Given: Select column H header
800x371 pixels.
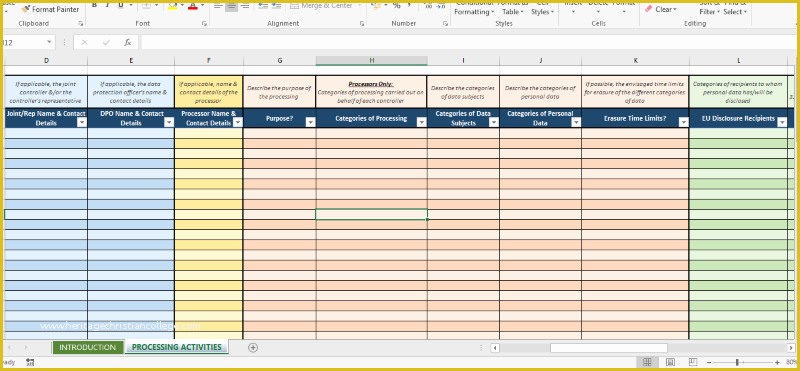Looking at the screenshot, I should (x=371, y=61).
